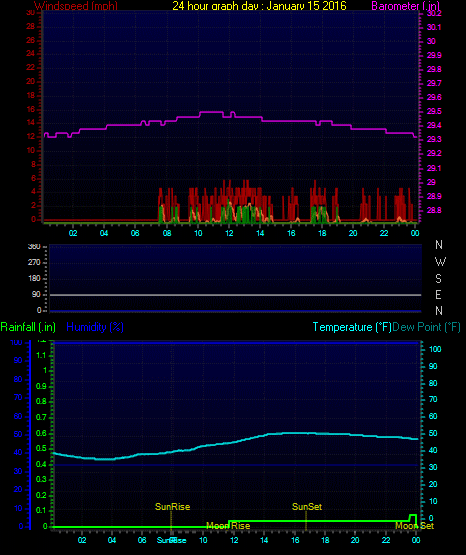Click the barometer peak near 29.5
Image resolution: width=466 pixels, height=555 pixels.
[211, 112]
